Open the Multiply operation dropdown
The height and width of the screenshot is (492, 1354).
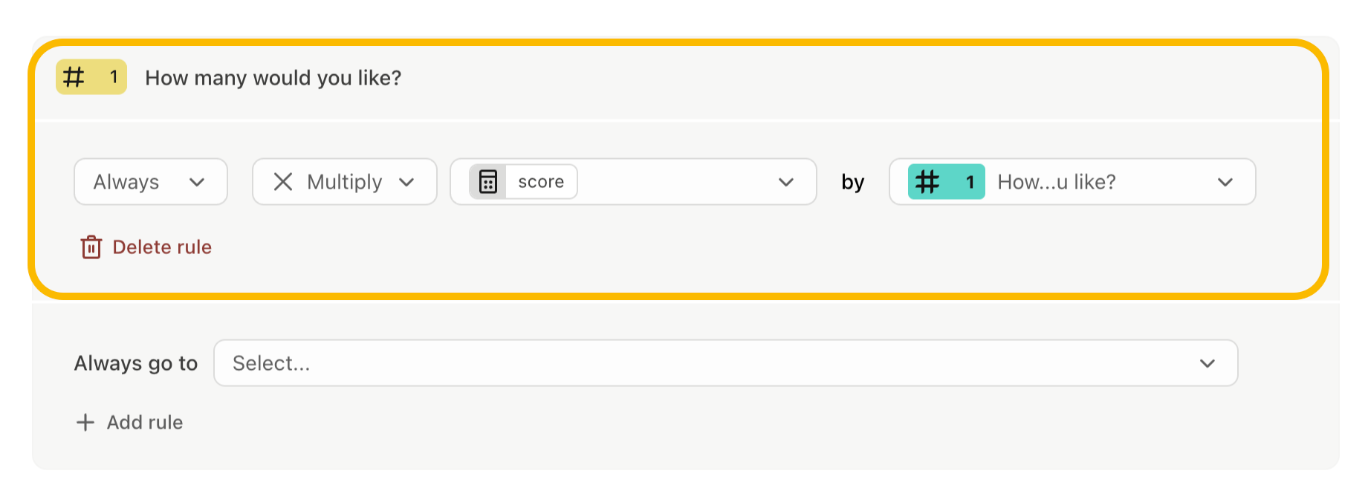tap(344, 182)
